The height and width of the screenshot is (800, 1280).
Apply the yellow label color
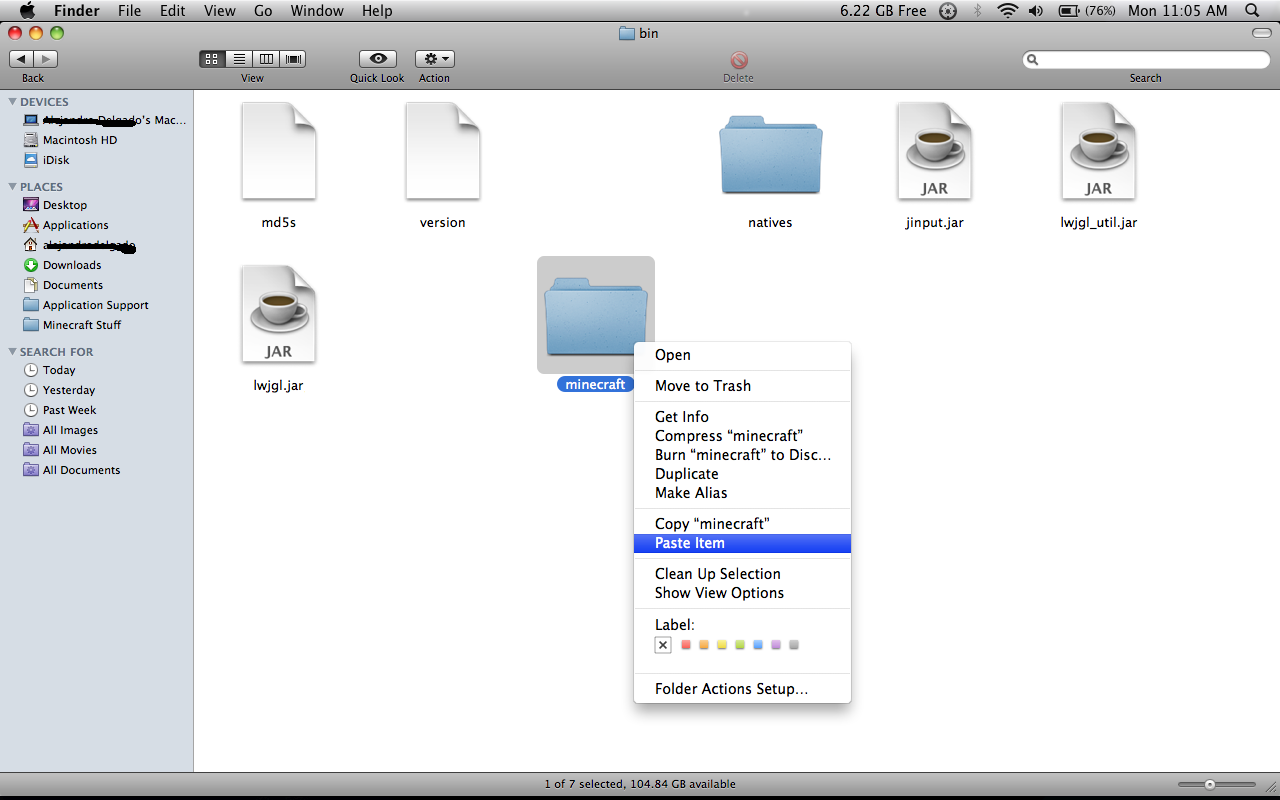pyautogui.click(x=722, y=645)
